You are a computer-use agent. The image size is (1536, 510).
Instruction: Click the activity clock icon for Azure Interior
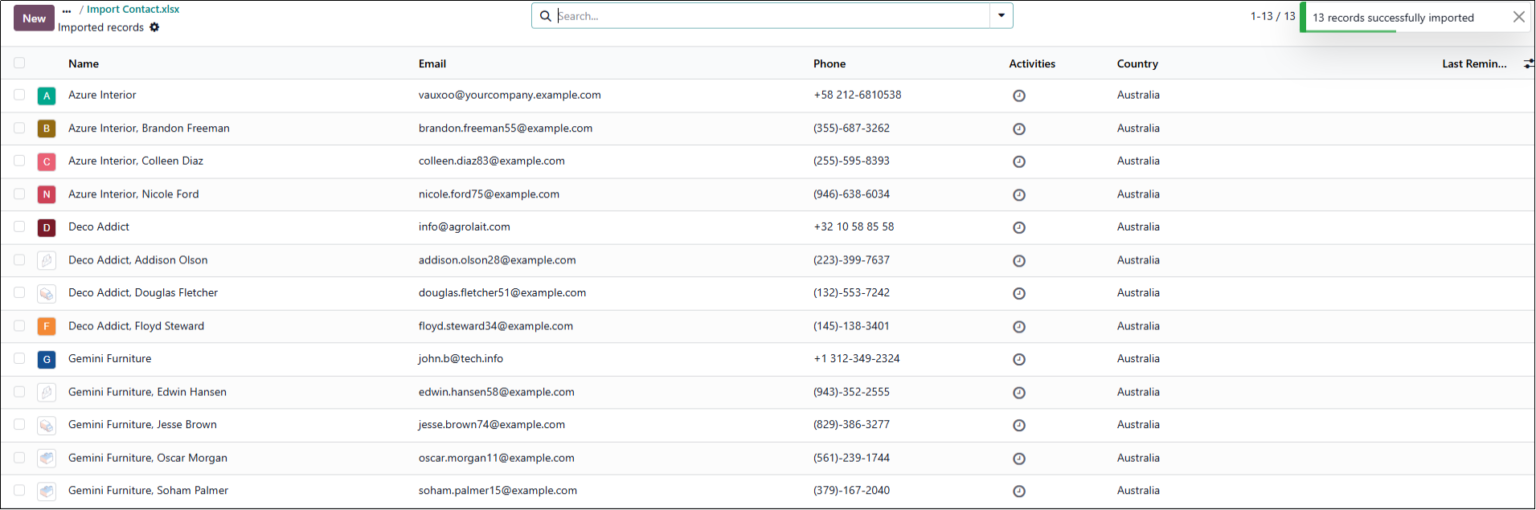(1019, 96)
